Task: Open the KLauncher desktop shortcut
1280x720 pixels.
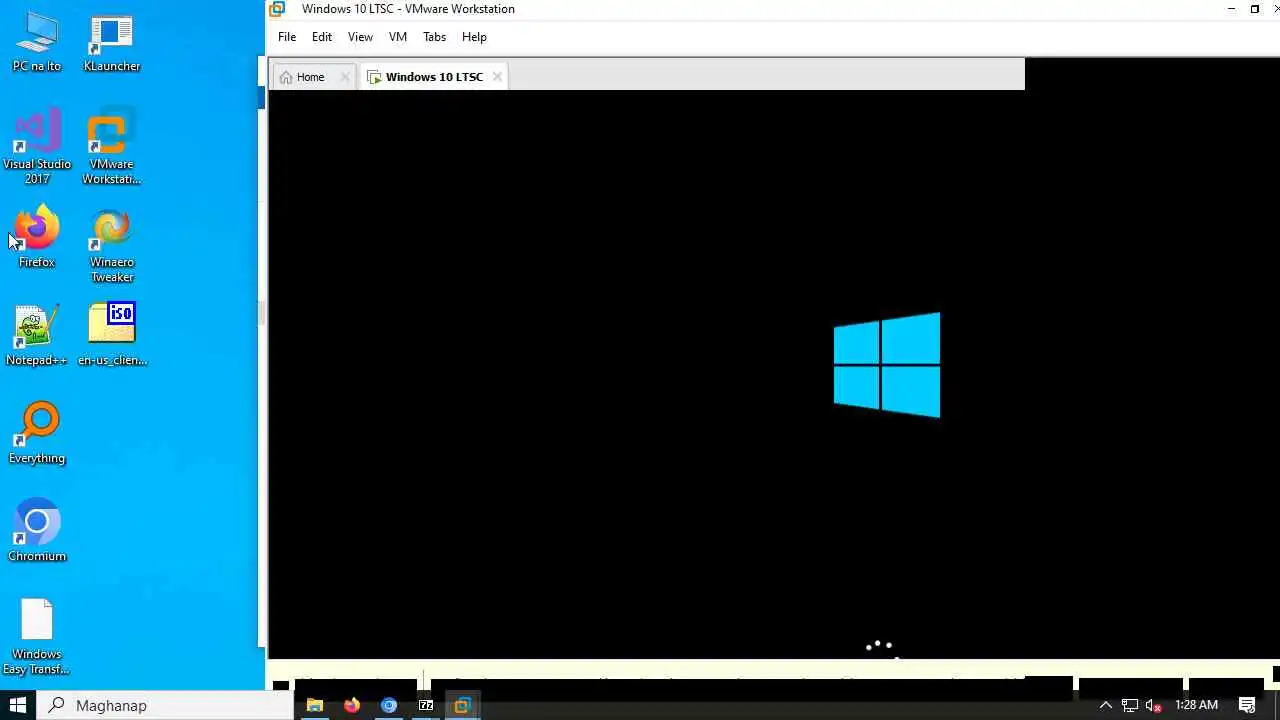Action: (x=112, y=43)
